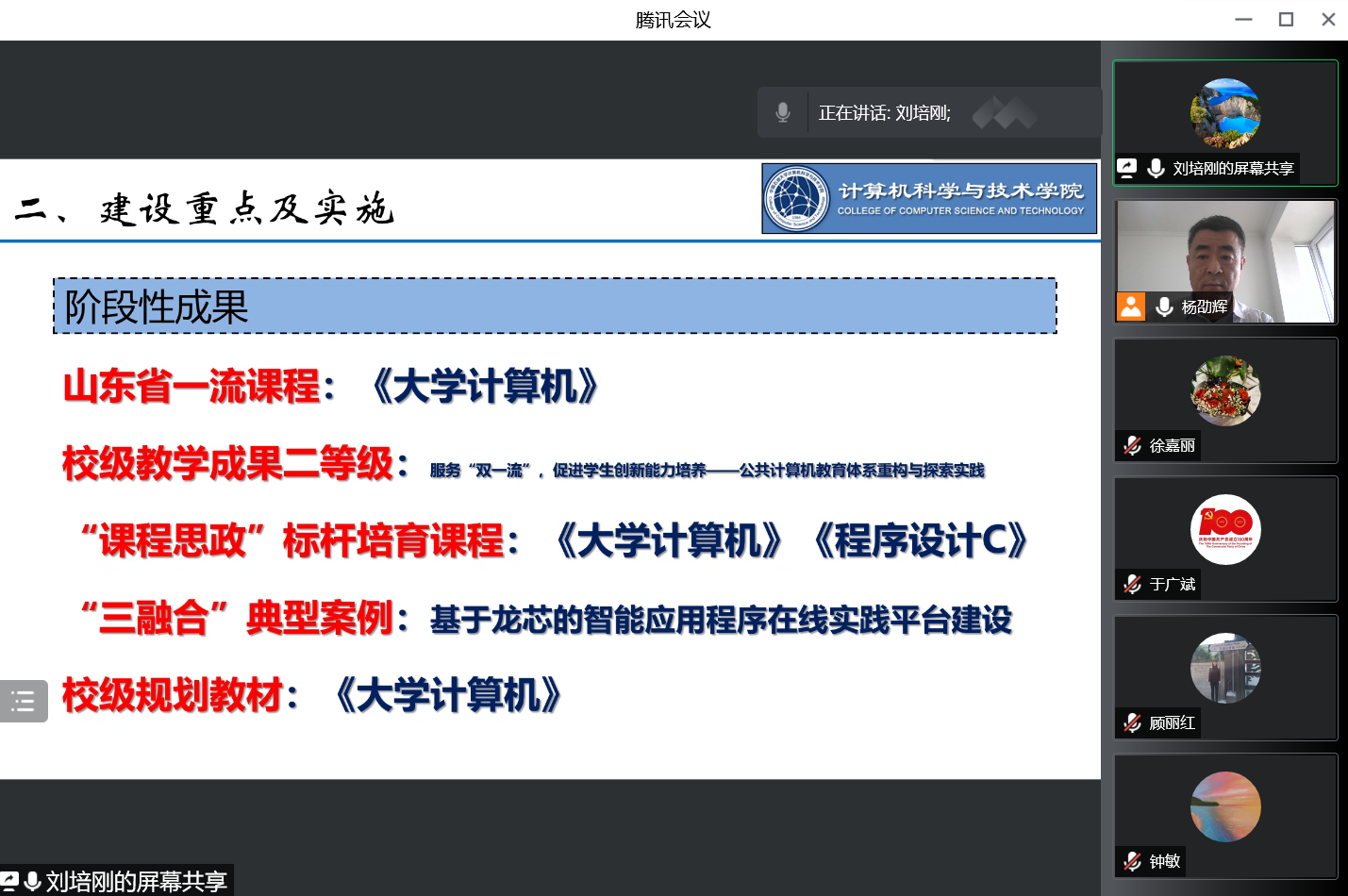The image size is (1348, 896).
Task: Click microphone icon next to 杨劭辉
Action: (x=1164, y=307)
